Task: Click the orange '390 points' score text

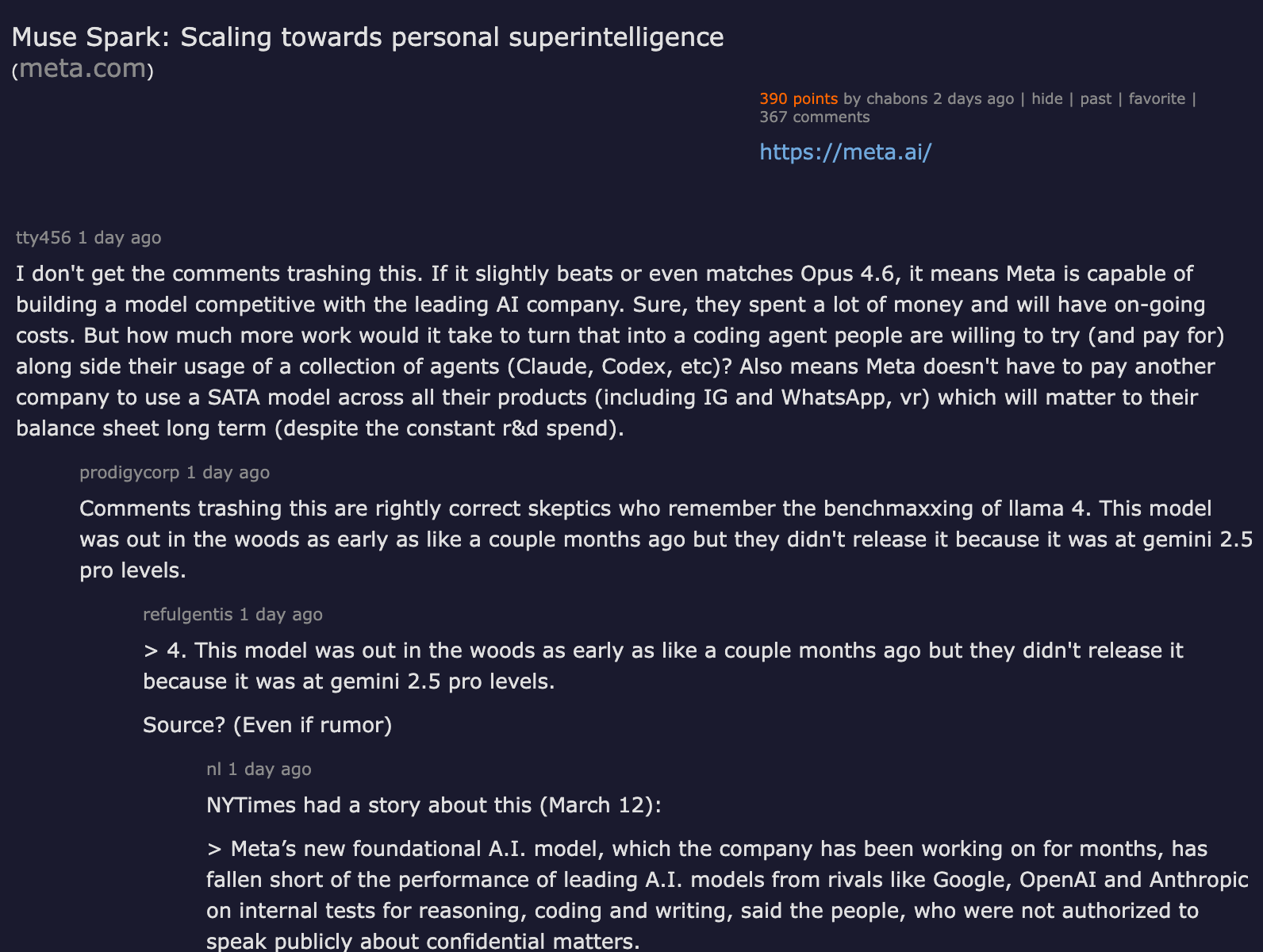Action: pyautogui.click(x=798, y=98)
